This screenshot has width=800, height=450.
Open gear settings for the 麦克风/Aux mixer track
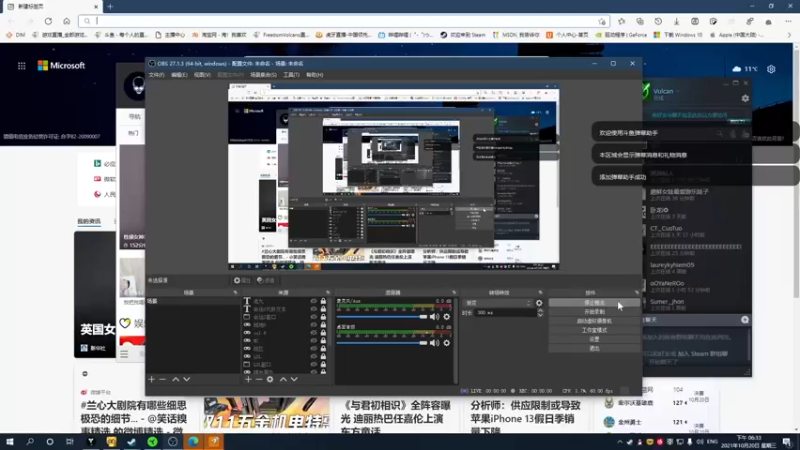coord(447,317)
